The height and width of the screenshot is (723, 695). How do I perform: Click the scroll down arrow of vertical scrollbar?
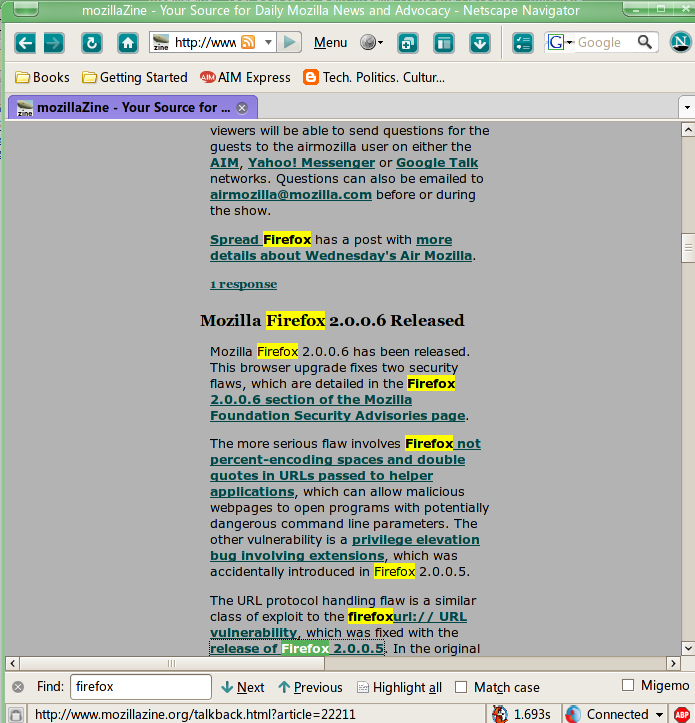[x=688, y=648]
